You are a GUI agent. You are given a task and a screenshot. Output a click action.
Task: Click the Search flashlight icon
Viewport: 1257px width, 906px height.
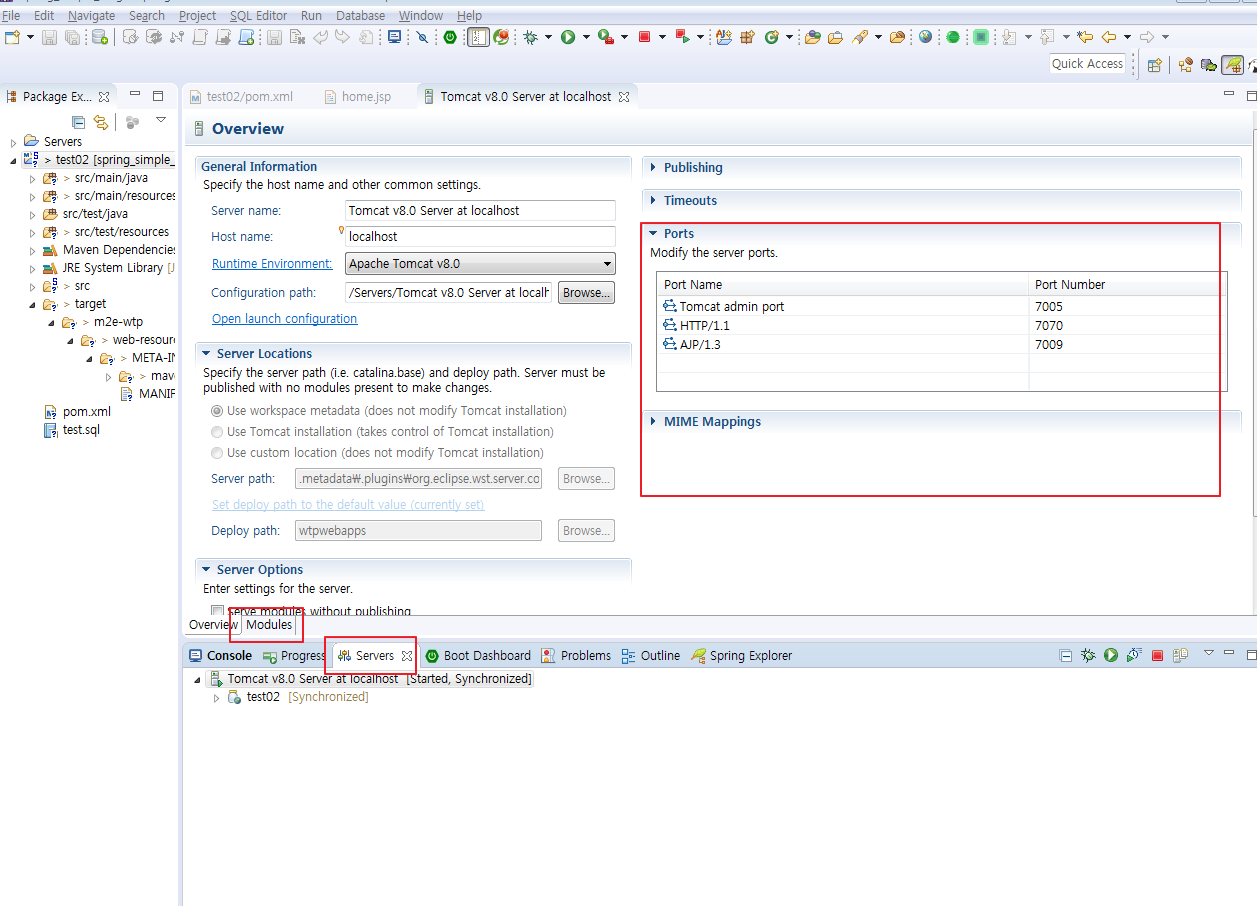pos(860,37)
